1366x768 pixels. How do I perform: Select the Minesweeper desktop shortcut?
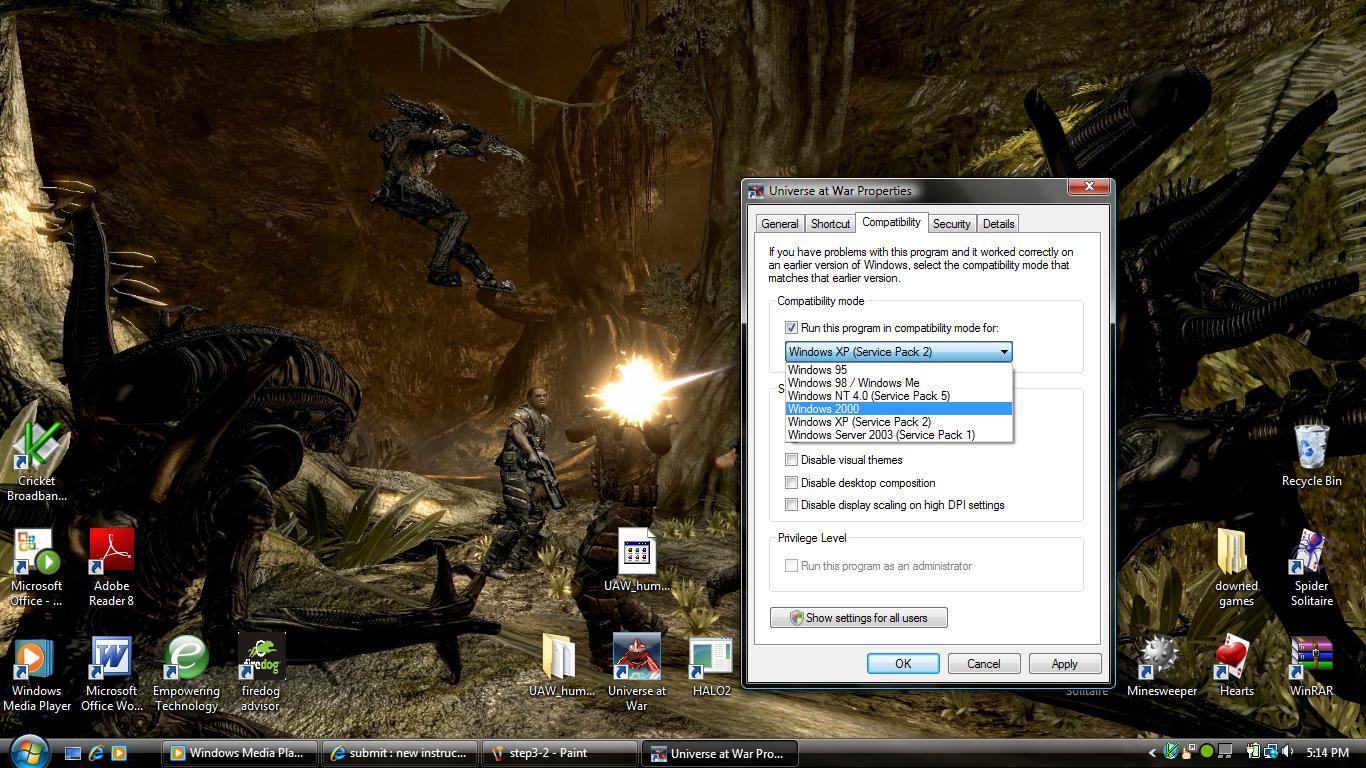1161,665
